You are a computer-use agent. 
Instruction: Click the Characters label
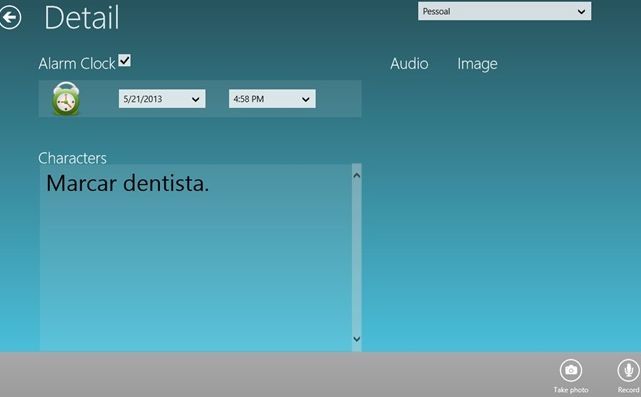pos(72,158)
